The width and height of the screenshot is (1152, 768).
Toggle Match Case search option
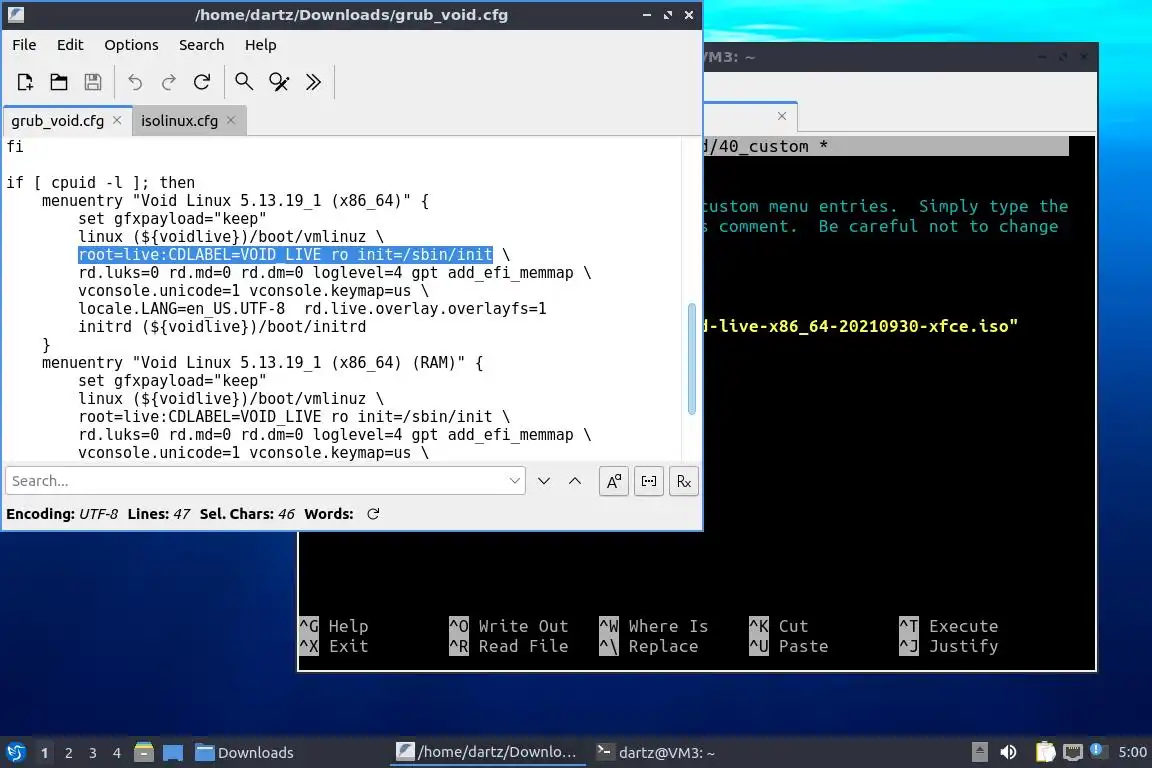pyautogui.click(x=613, y=481)
